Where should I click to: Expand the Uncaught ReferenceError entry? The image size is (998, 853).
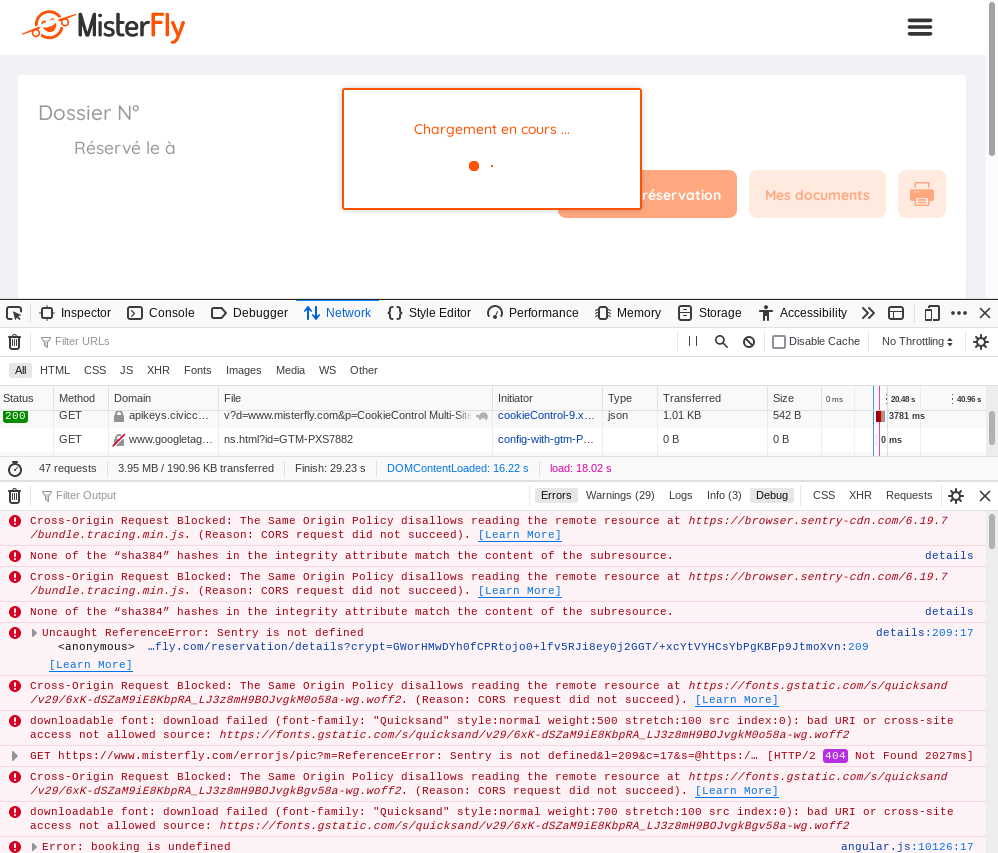[34, 633]
